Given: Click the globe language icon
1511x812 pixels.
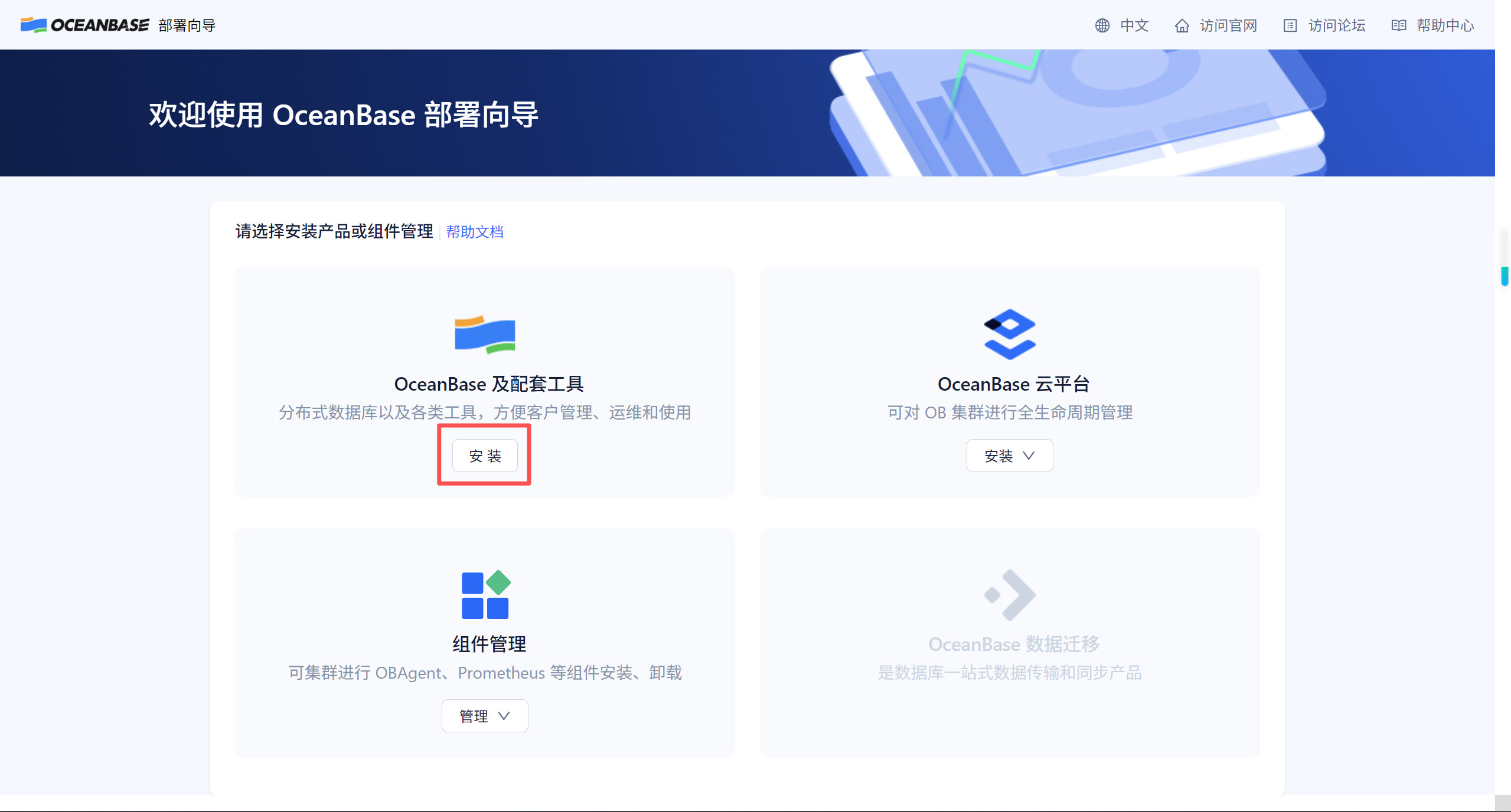Looking at the screenshot, I should [1102, 25].
